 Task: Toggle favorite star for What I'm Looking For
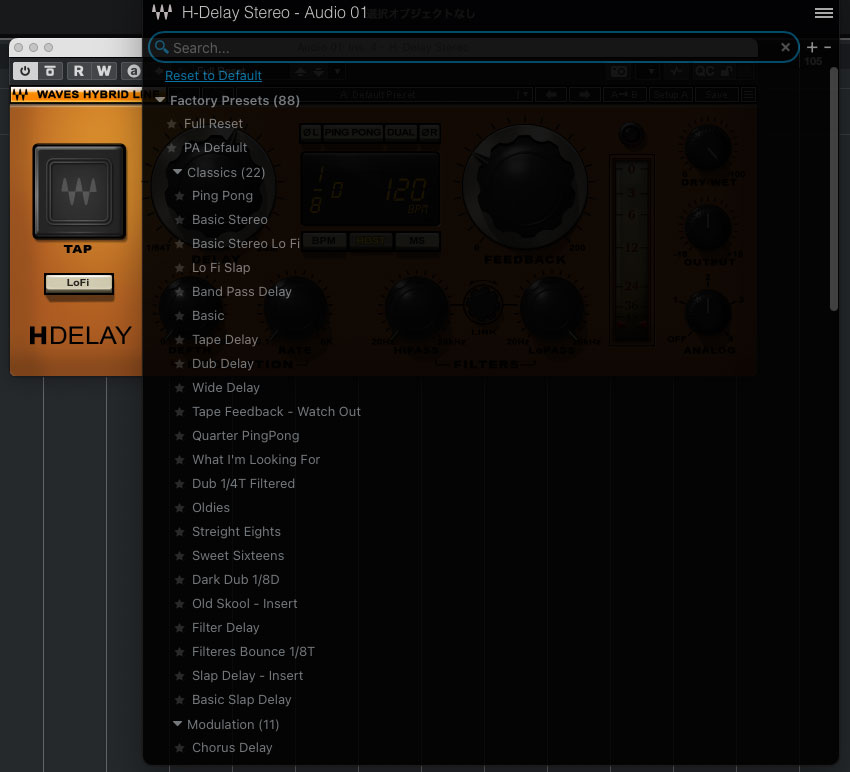tap(179, 460)
